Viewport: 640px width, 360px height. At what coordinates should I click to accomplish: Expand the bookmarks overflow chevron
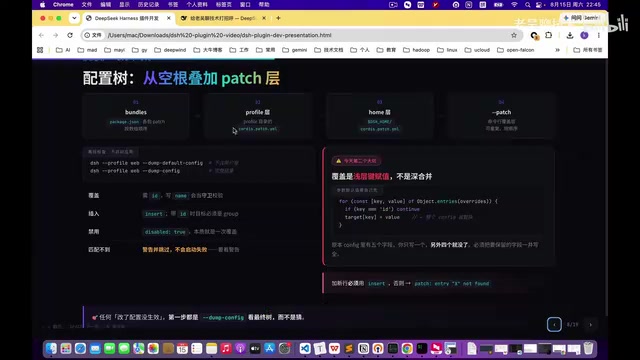[x=557, y=50]
